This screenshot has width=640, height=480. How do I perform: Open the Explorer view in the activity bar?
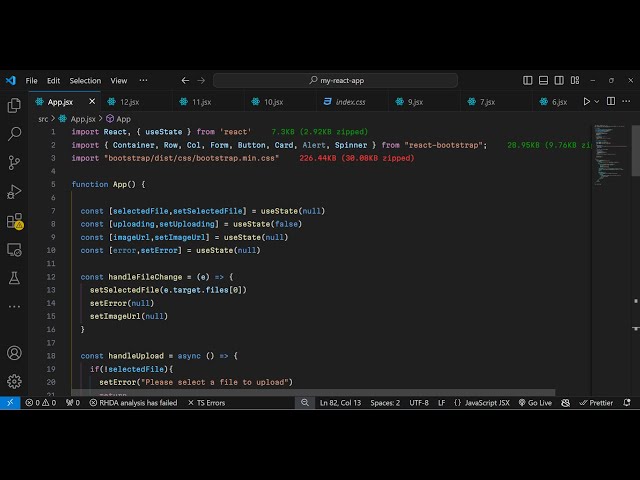pyautogui.click(x=14, y=105)
